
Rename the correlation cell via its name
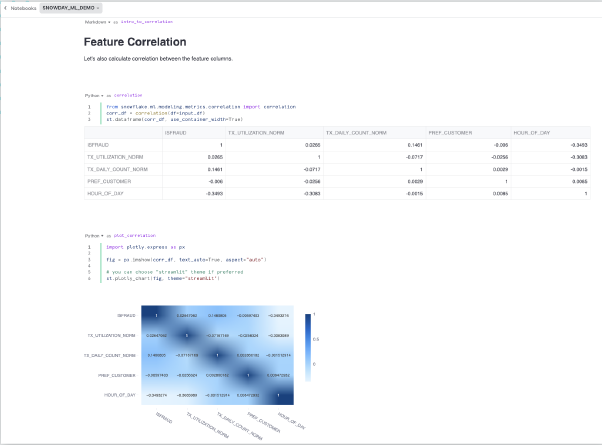pos(128,94)
